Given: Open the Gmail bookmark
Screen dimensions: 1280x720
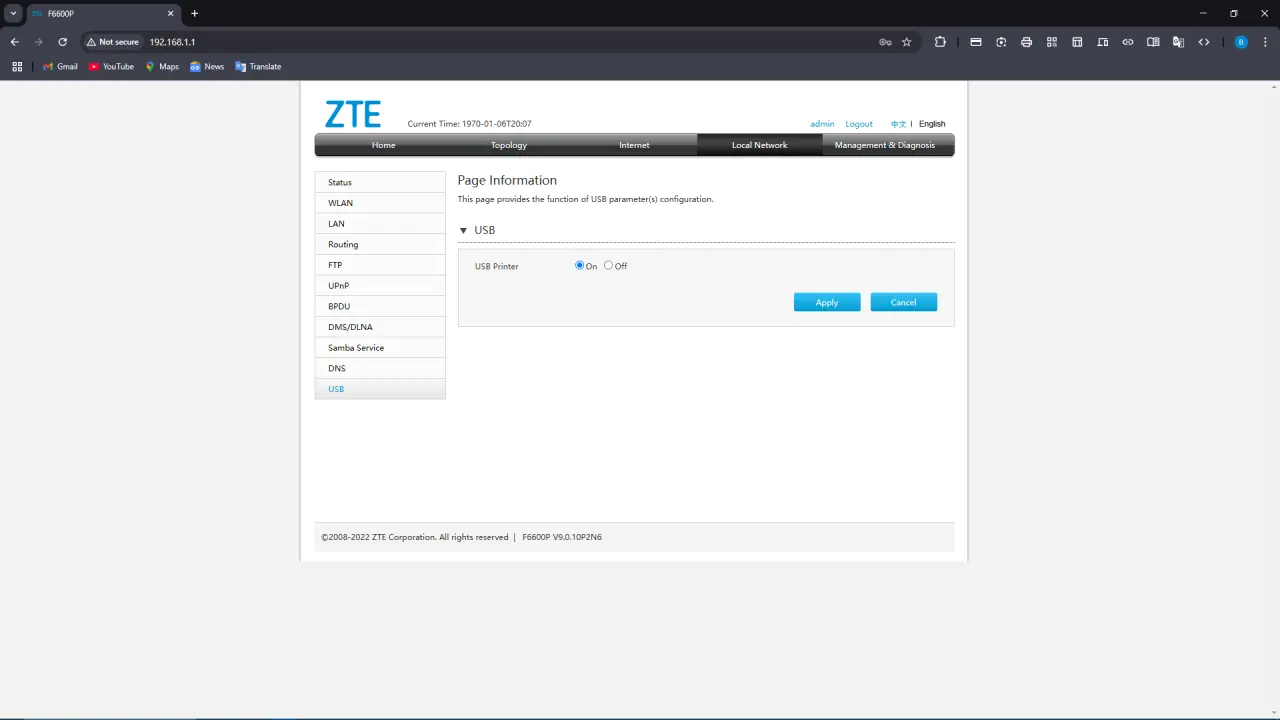Looking at the screenshot, I should (60, 67).
